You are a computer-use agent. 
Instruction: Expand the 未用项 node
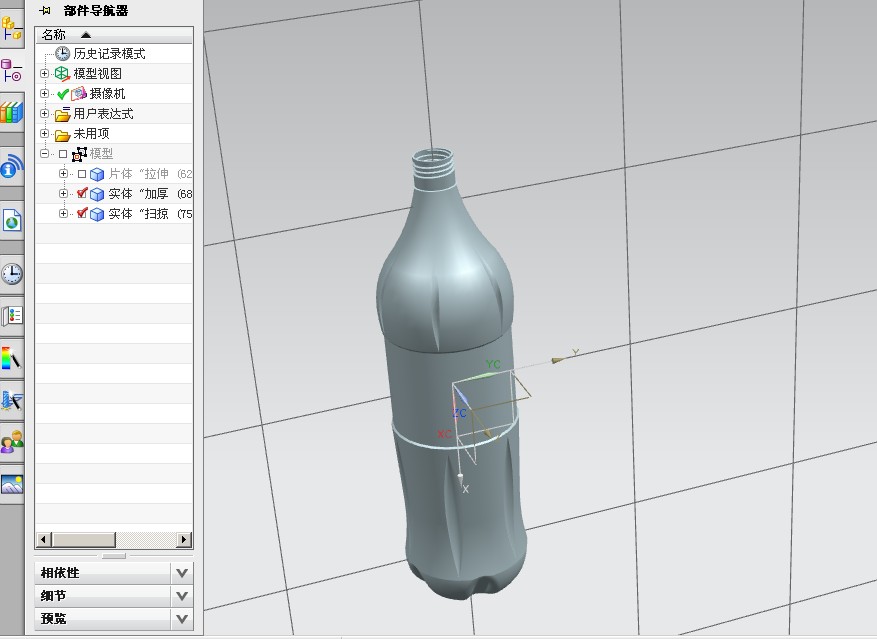click(44, 134)
